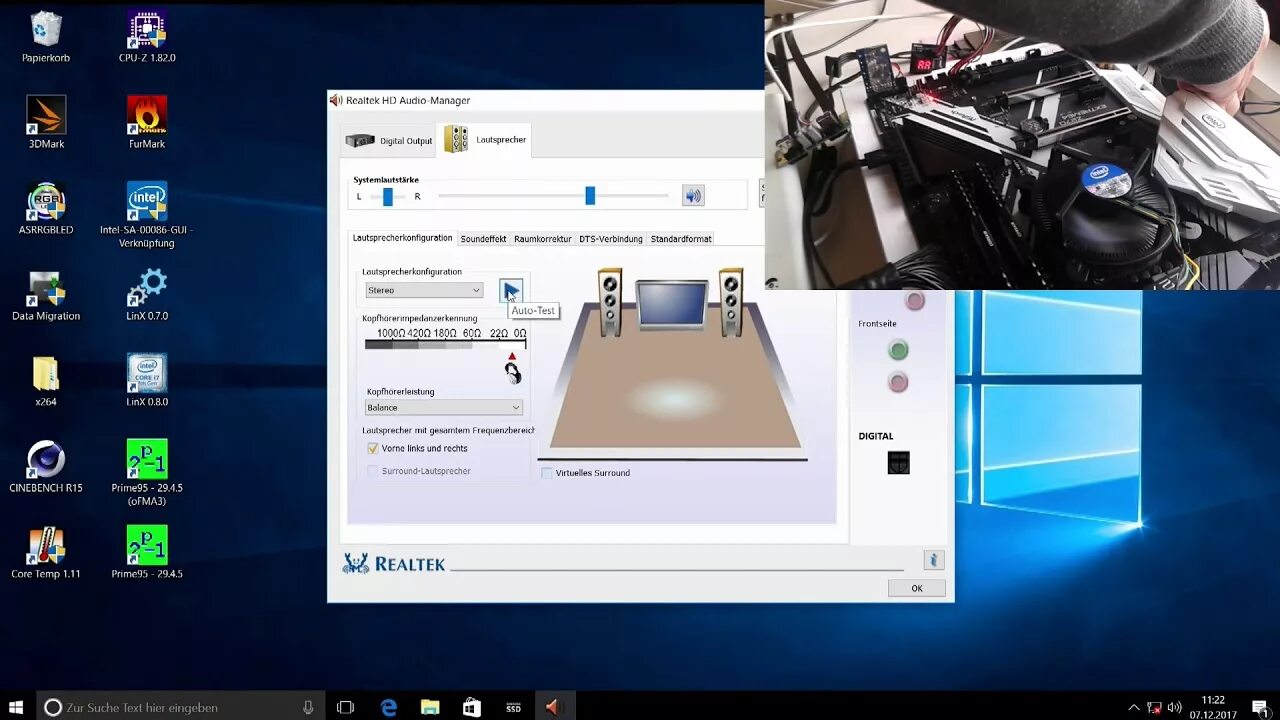
Task: Open the Raumkorrektur tab
Action: point(543,239)
